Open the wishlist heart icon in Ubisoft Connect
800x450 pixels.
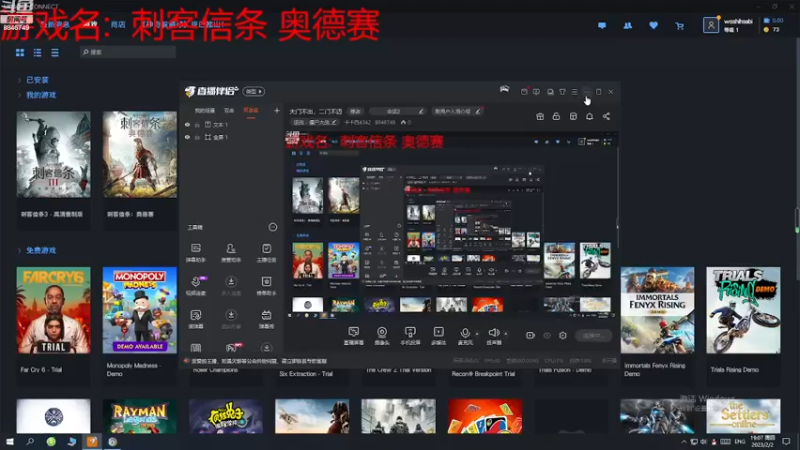(654, 26)
